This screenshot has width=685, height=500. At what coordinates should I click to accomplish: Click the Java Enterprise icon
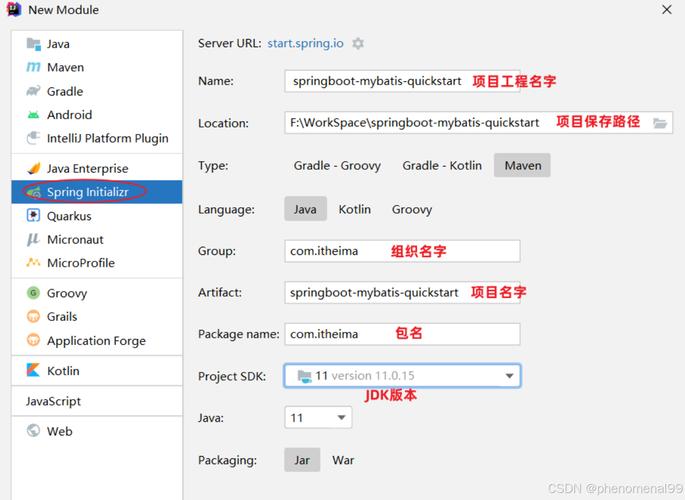(34, 168)
